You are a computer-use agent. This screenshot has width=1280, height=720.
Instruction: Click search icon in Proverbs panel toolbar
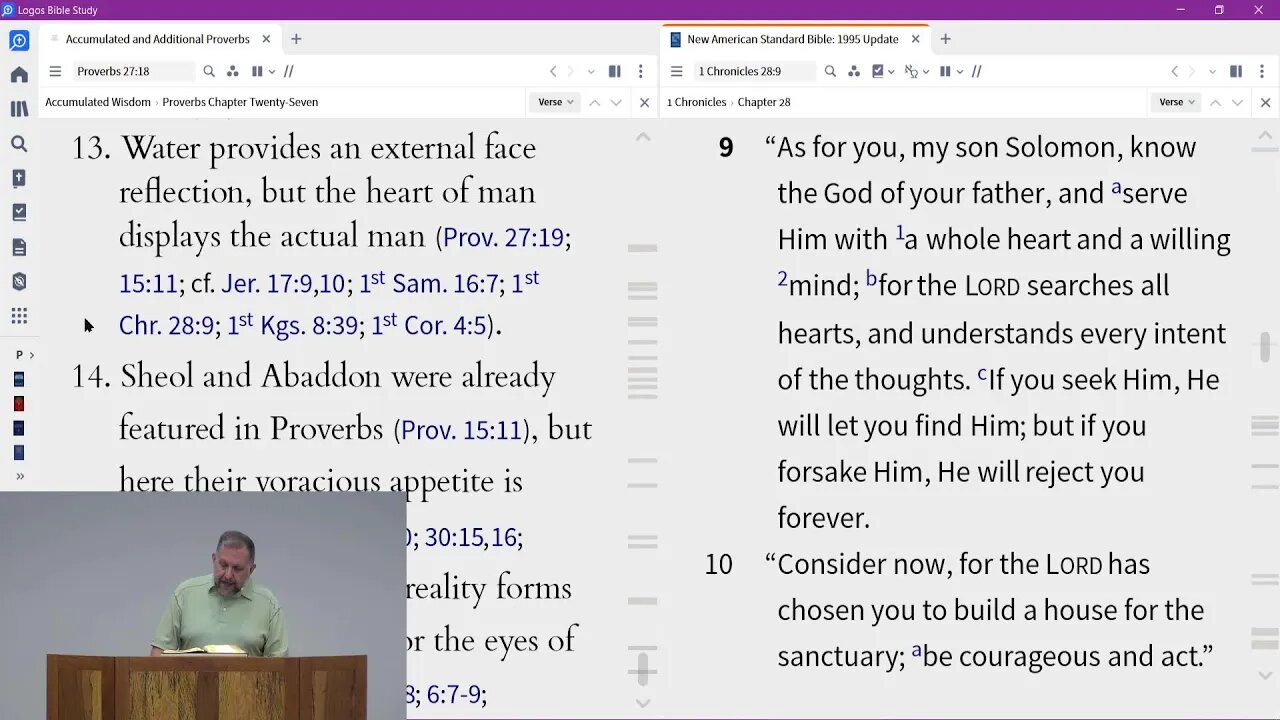click(x=209, y=71)
